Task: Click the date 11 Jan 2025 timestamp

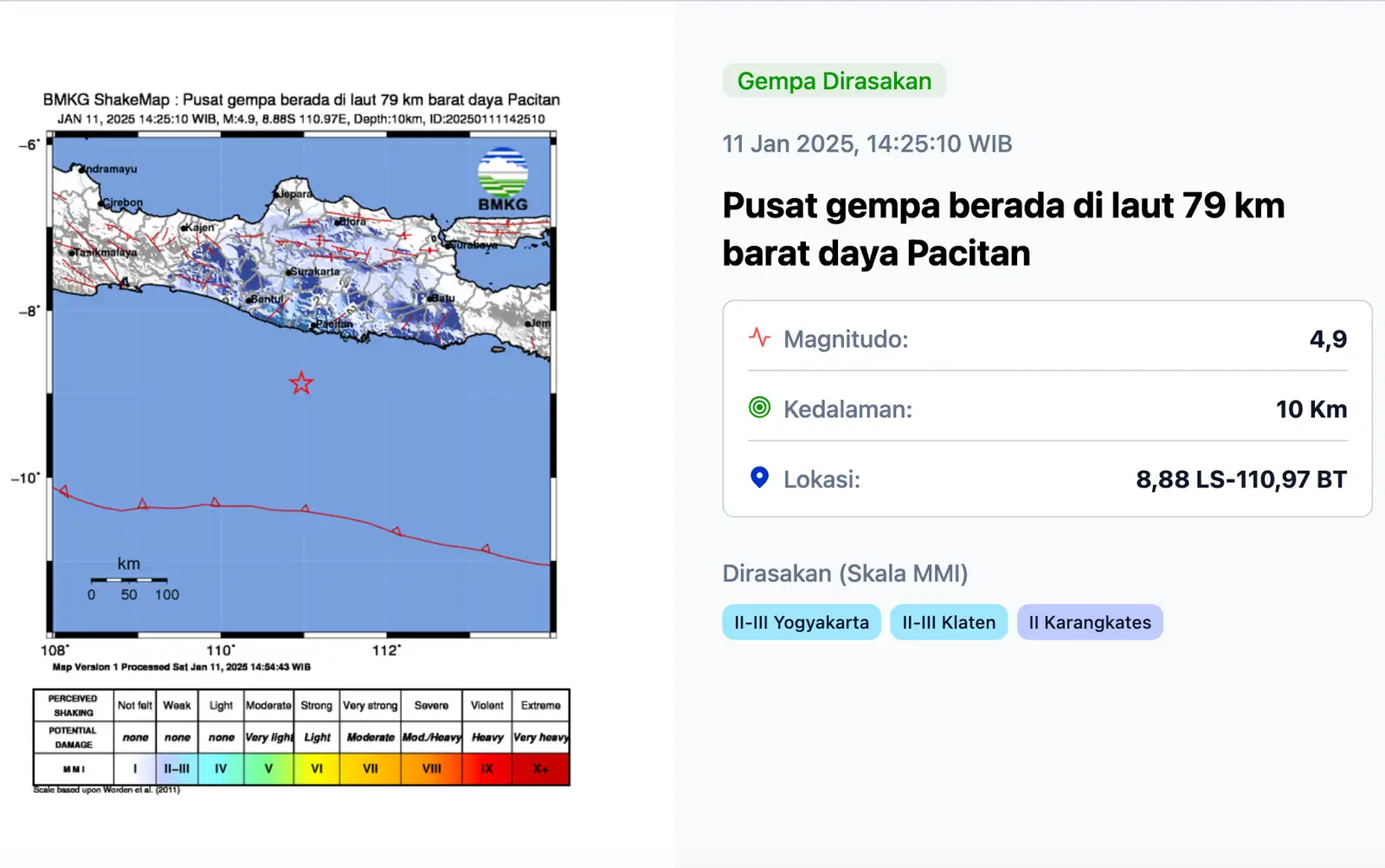Action: point(867,144)
